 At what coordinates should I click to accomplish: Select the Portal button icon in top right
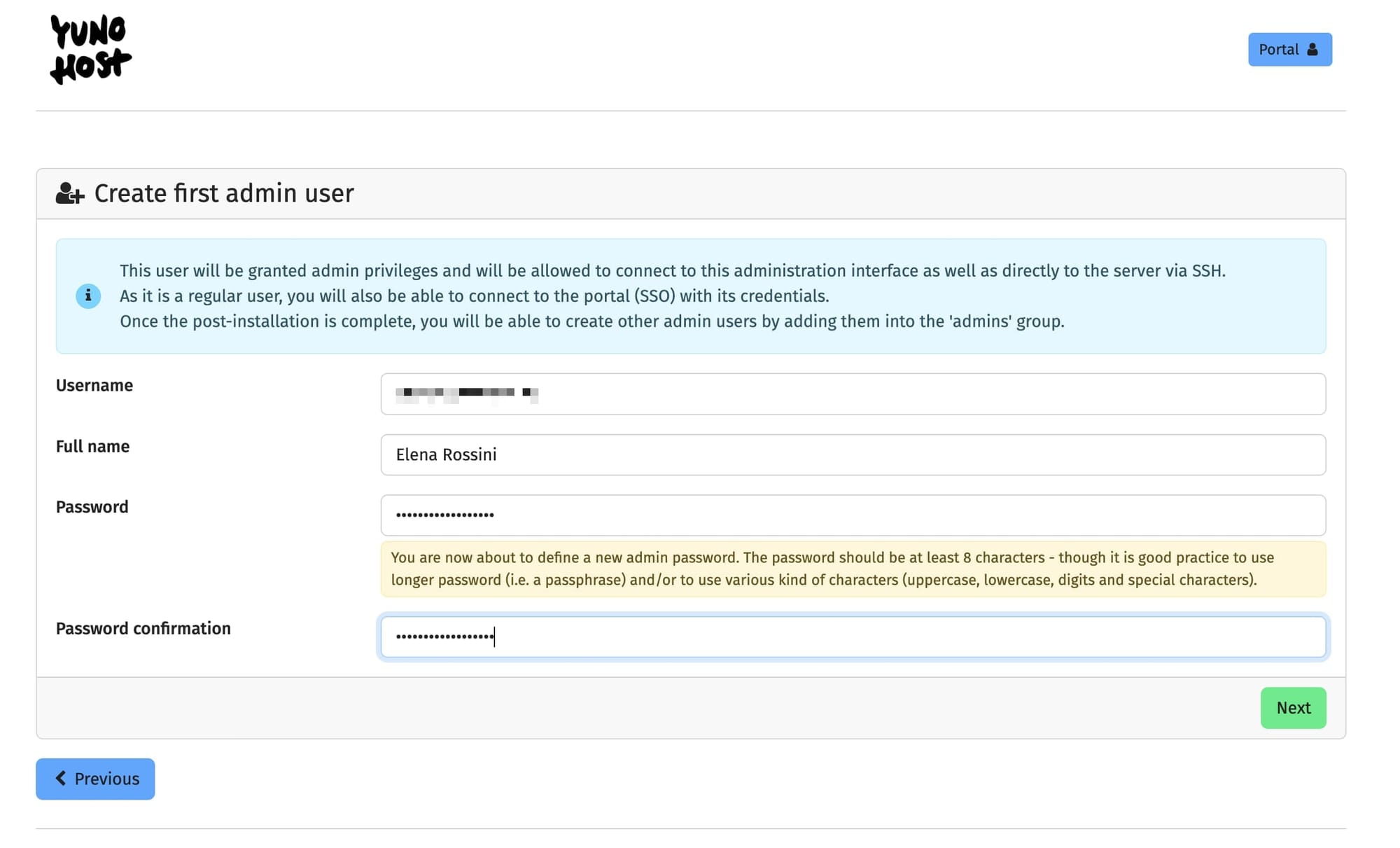(x=1310, y=49)
